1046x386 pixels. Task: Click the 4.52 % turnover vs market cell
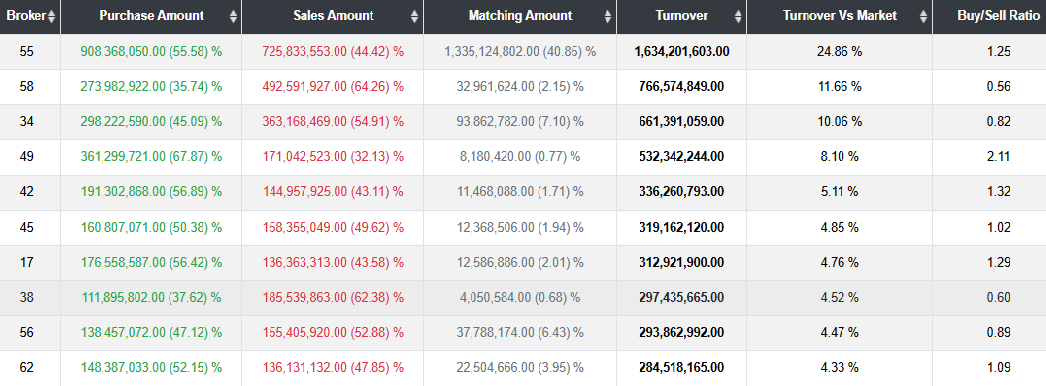pyautogui.click(x=839, y=298)
